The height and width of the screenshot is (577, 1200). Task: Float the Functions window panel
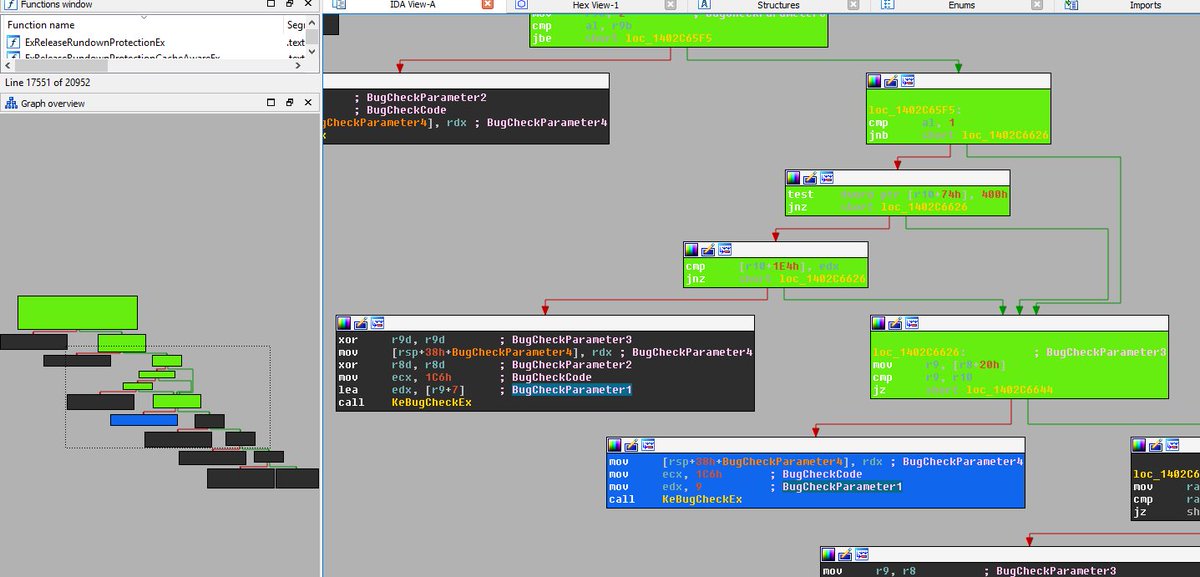click(x=270, y=5)
